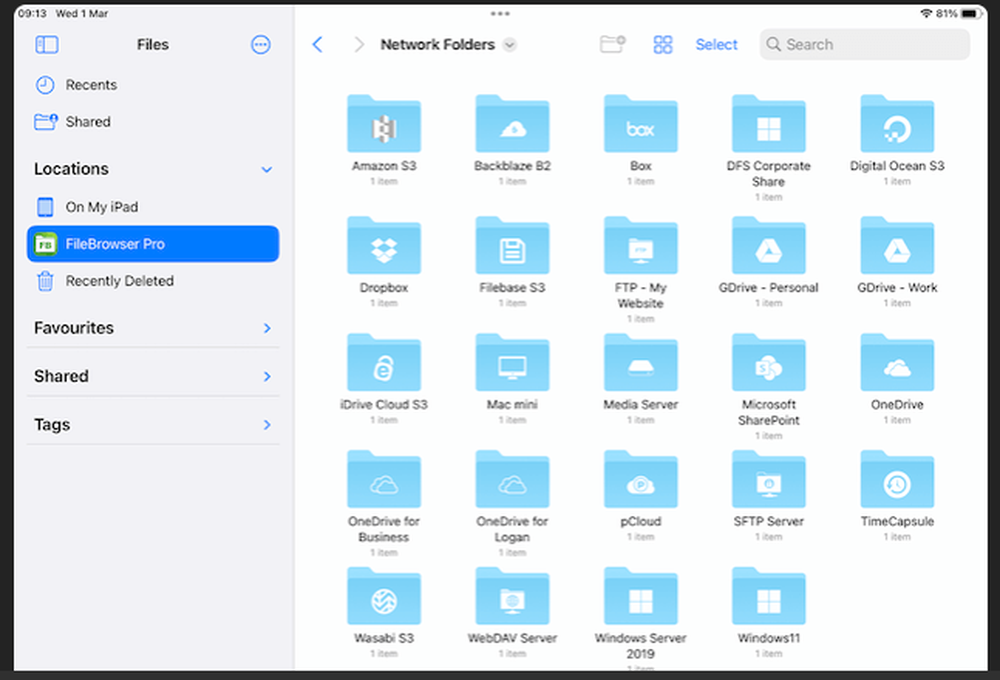The width and height of the screenshot is (1000, 680).
Task: Open the pCloud folder
Action: click(640, 480)
